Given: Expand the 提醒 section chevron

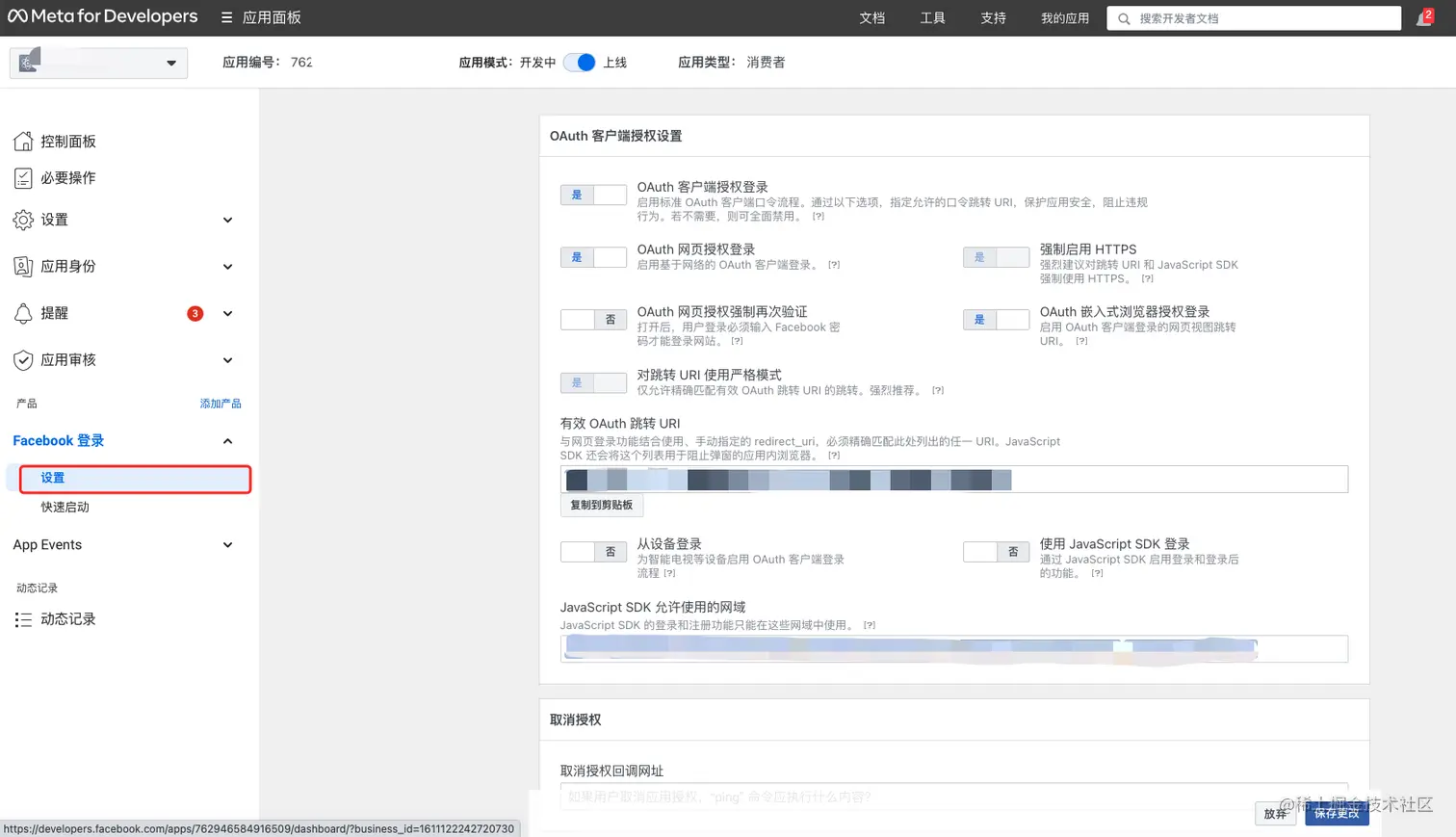Looking at the screenshot, I should pos(227,314).
